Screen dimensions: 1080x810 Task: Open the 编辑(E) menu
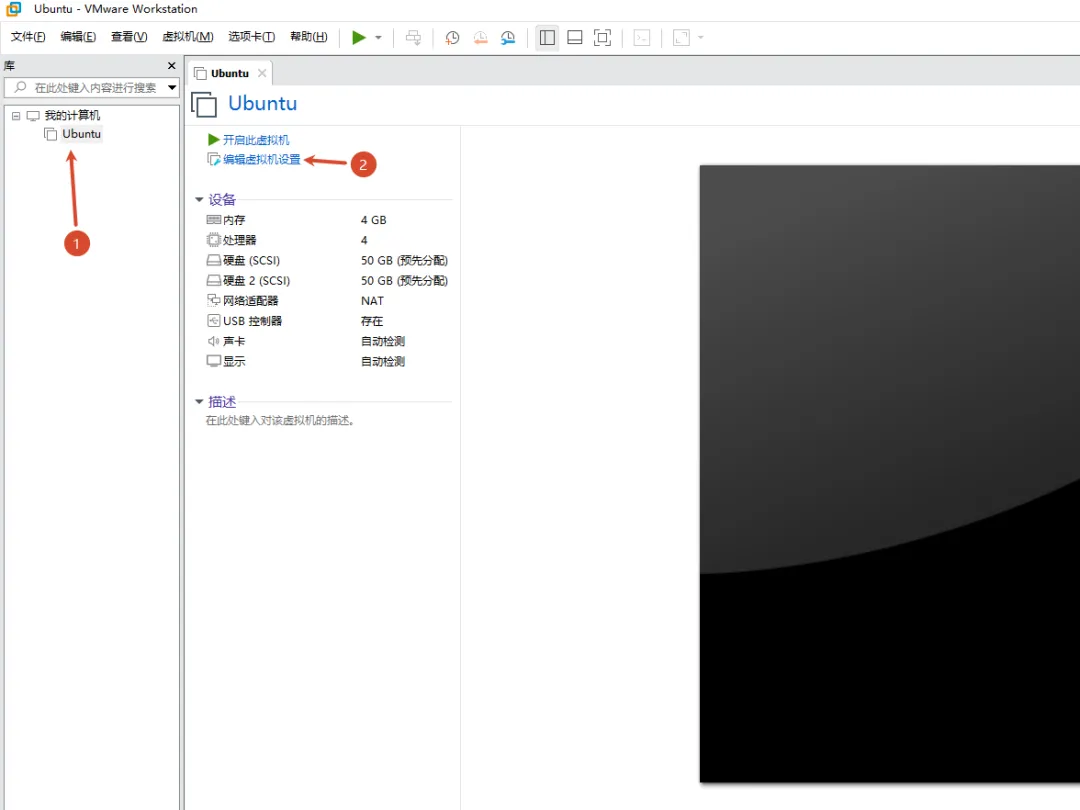[78, 37]
